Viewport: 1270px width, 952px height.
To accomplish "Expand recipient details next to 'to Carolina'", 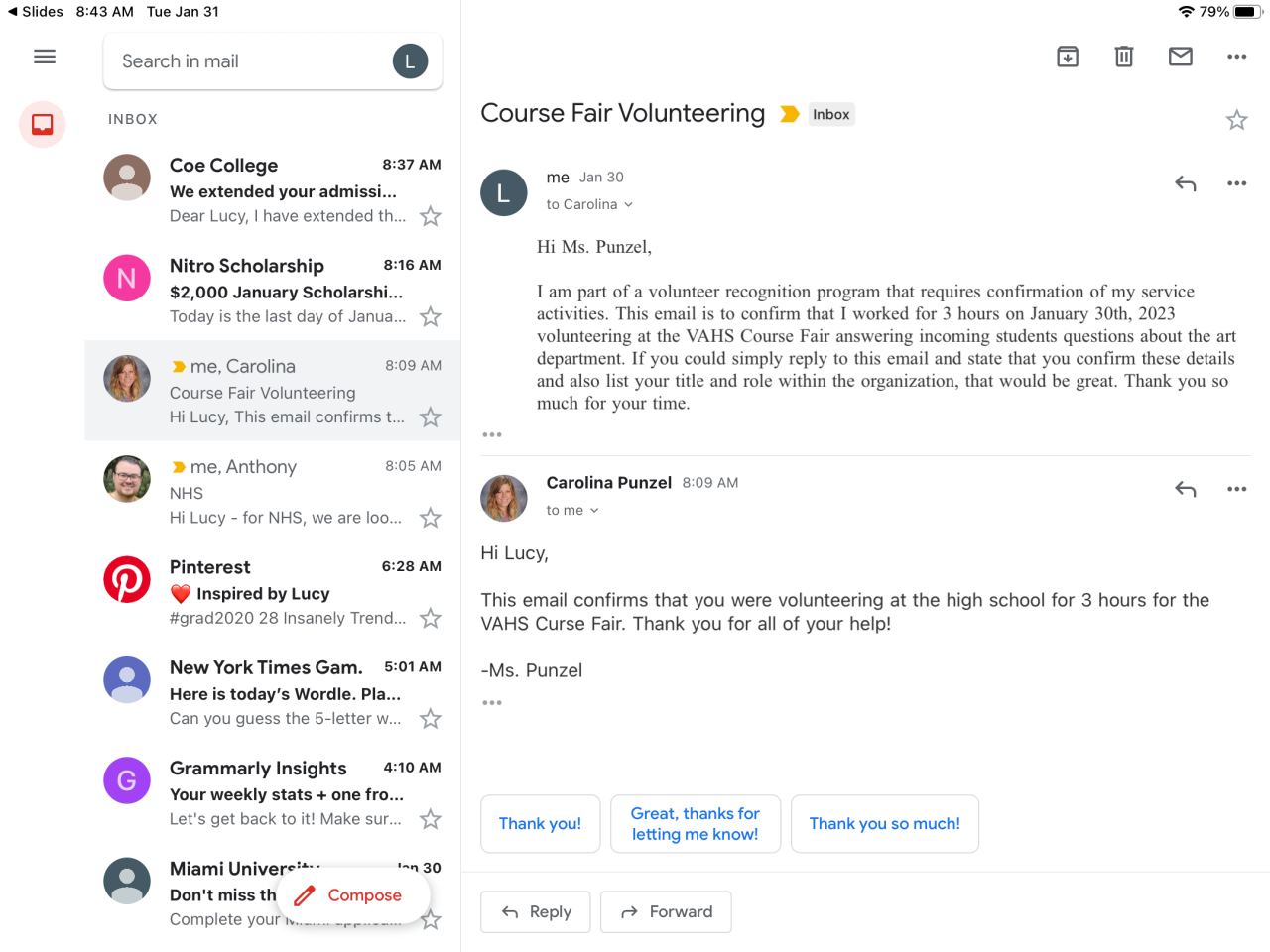I will coord(628,205).
